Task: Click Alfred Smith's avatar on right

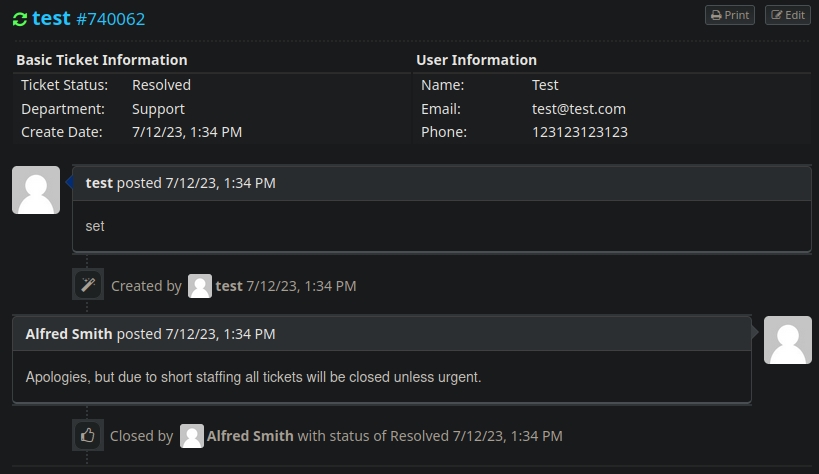Action: tap(787, 340)
